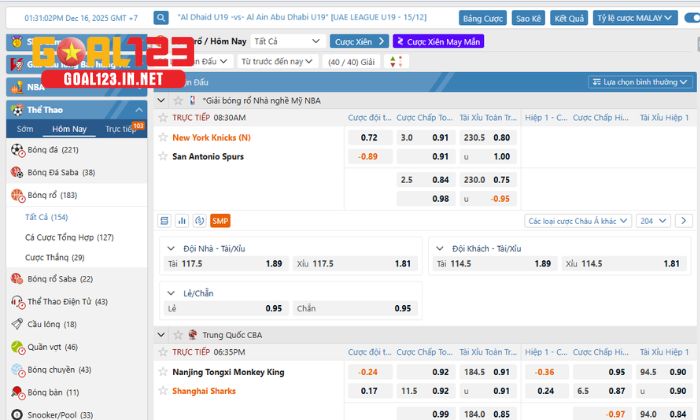Viewport: 700px width, 420px height.
Task: Click the live stream circular icon beside SMP
Action: point(200,220)
